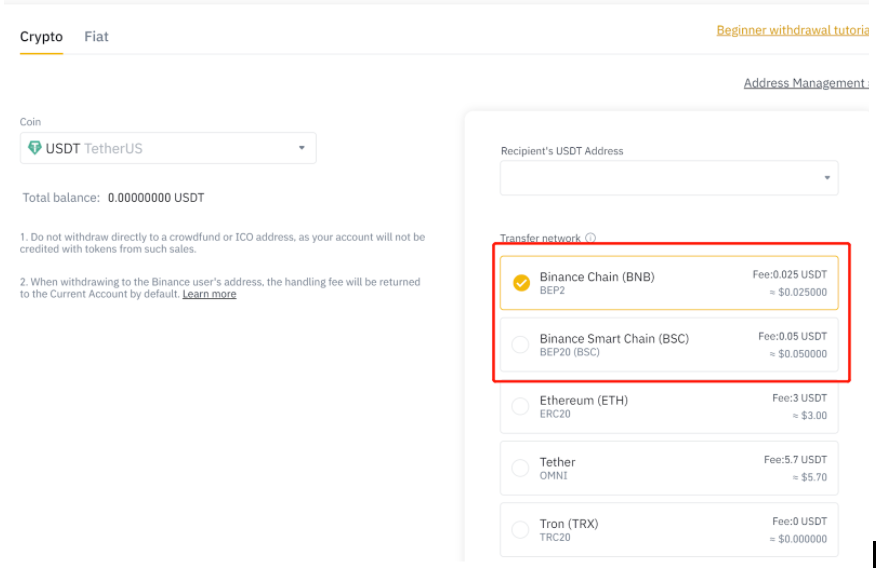This screenshot has height=583, width=885.
Task: Choose the Tether OMNI network radio
Action: tap(520, 468)
